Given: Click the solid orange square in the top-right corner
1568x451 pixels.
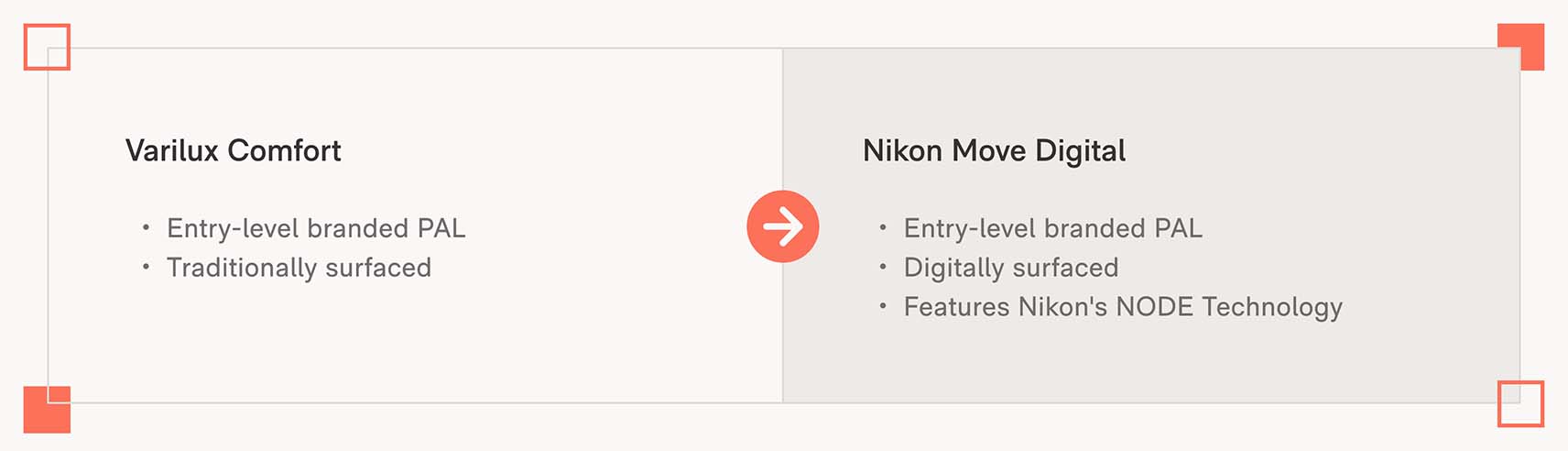Looking at the screenshot, I should pos(1521,47).
